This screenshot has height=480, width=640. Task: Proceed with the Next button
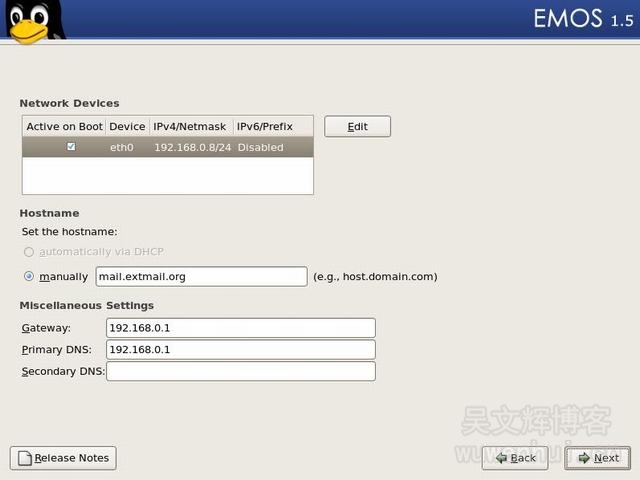[597, 458]
